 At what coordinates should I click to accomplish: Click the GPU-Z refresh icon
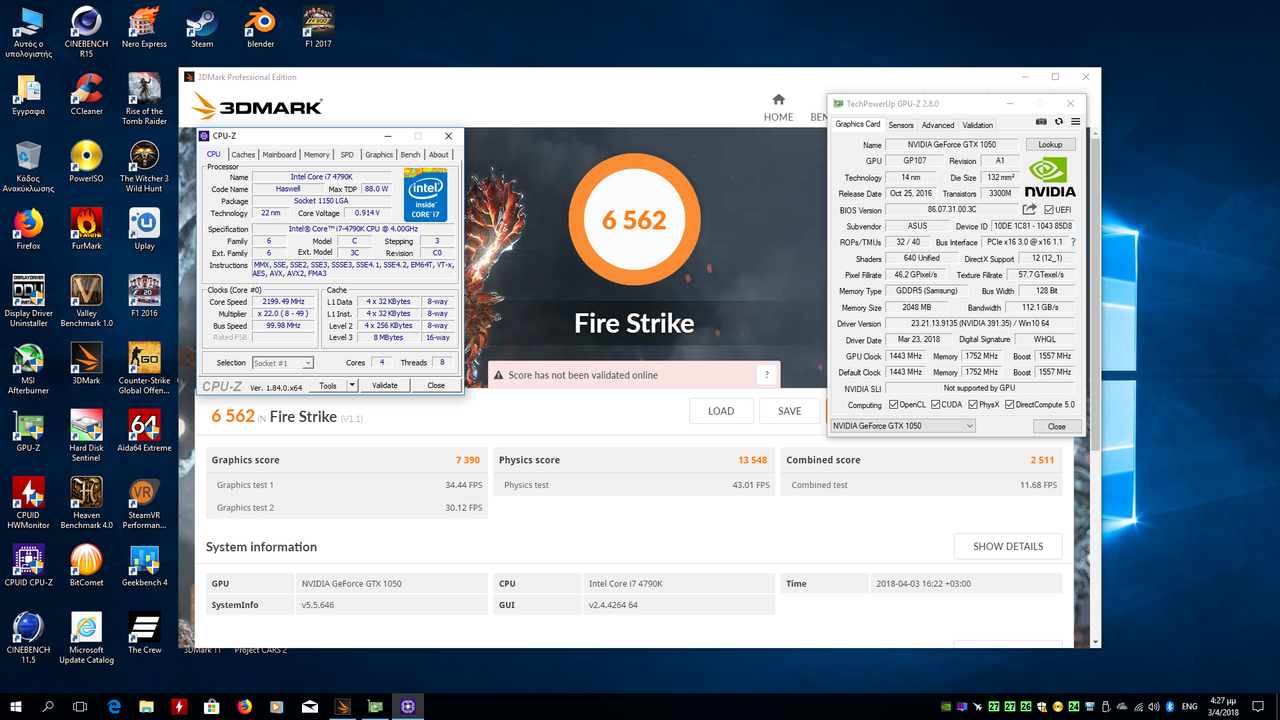click(x=1059, y=121)
